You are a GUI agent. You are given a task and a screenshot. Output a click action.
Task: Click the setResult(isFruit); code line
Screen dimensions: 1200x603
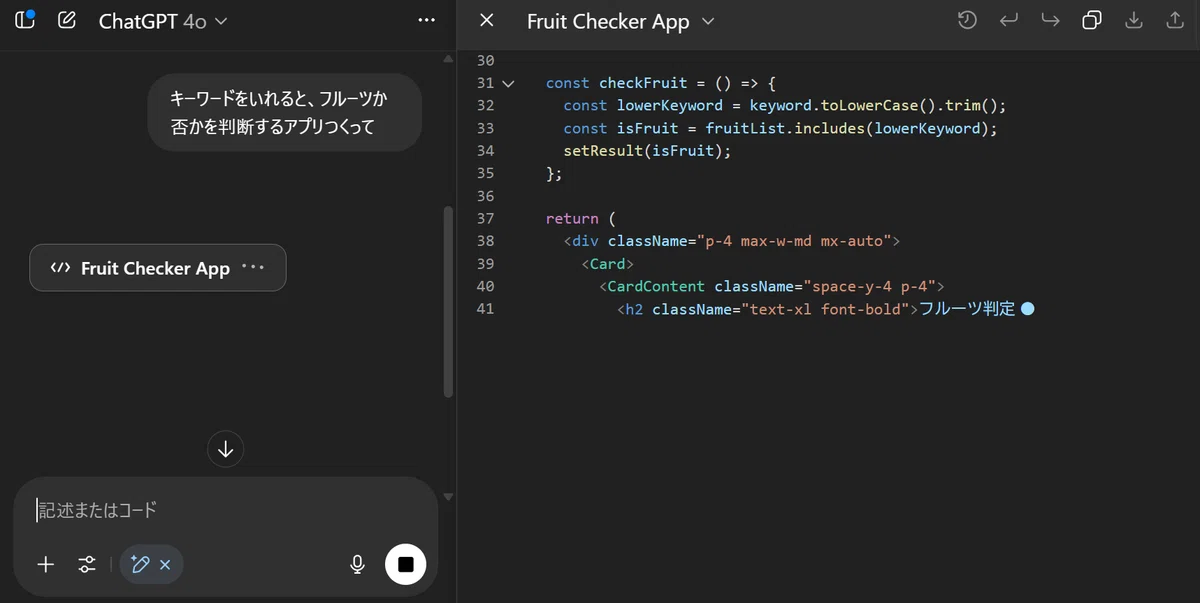click(647, 151)
